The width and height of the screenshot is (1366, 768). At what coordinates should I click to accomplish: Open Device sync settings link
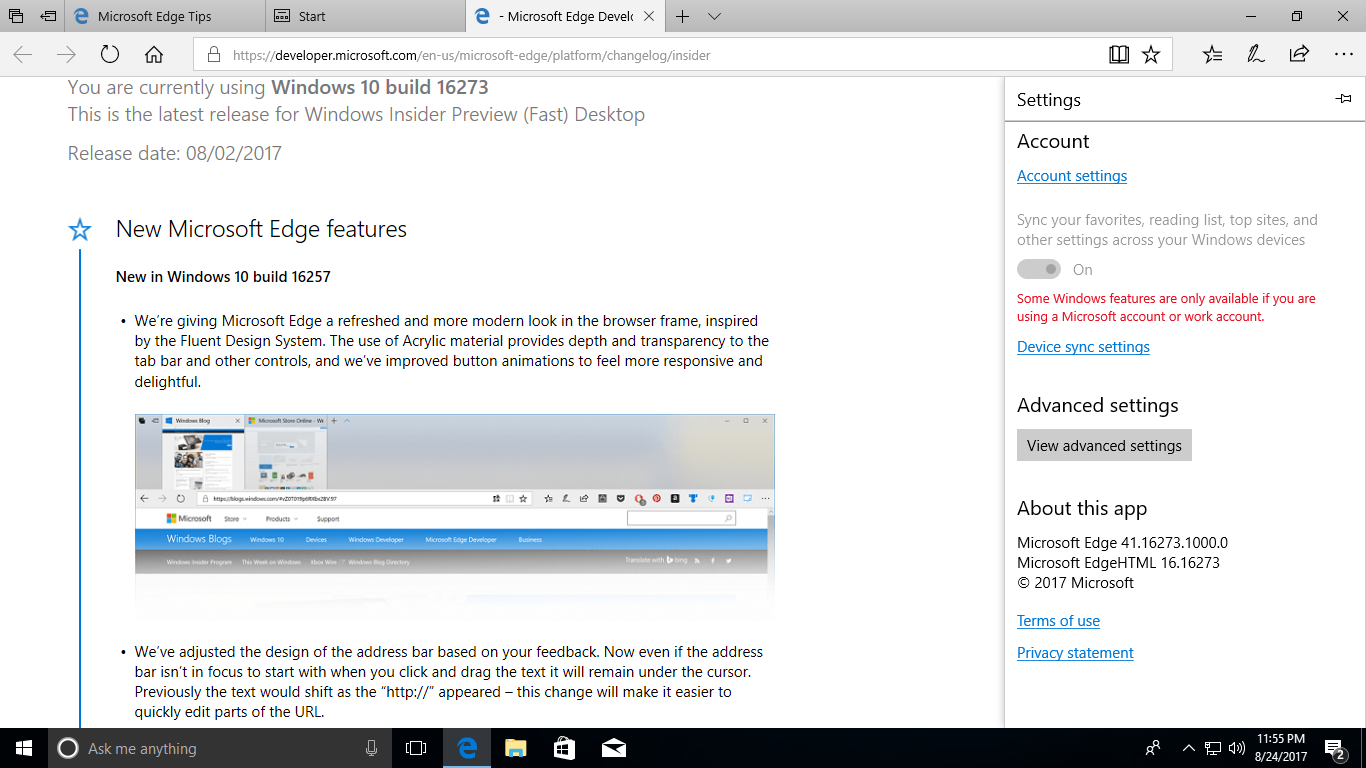[x=1083, y=347]
